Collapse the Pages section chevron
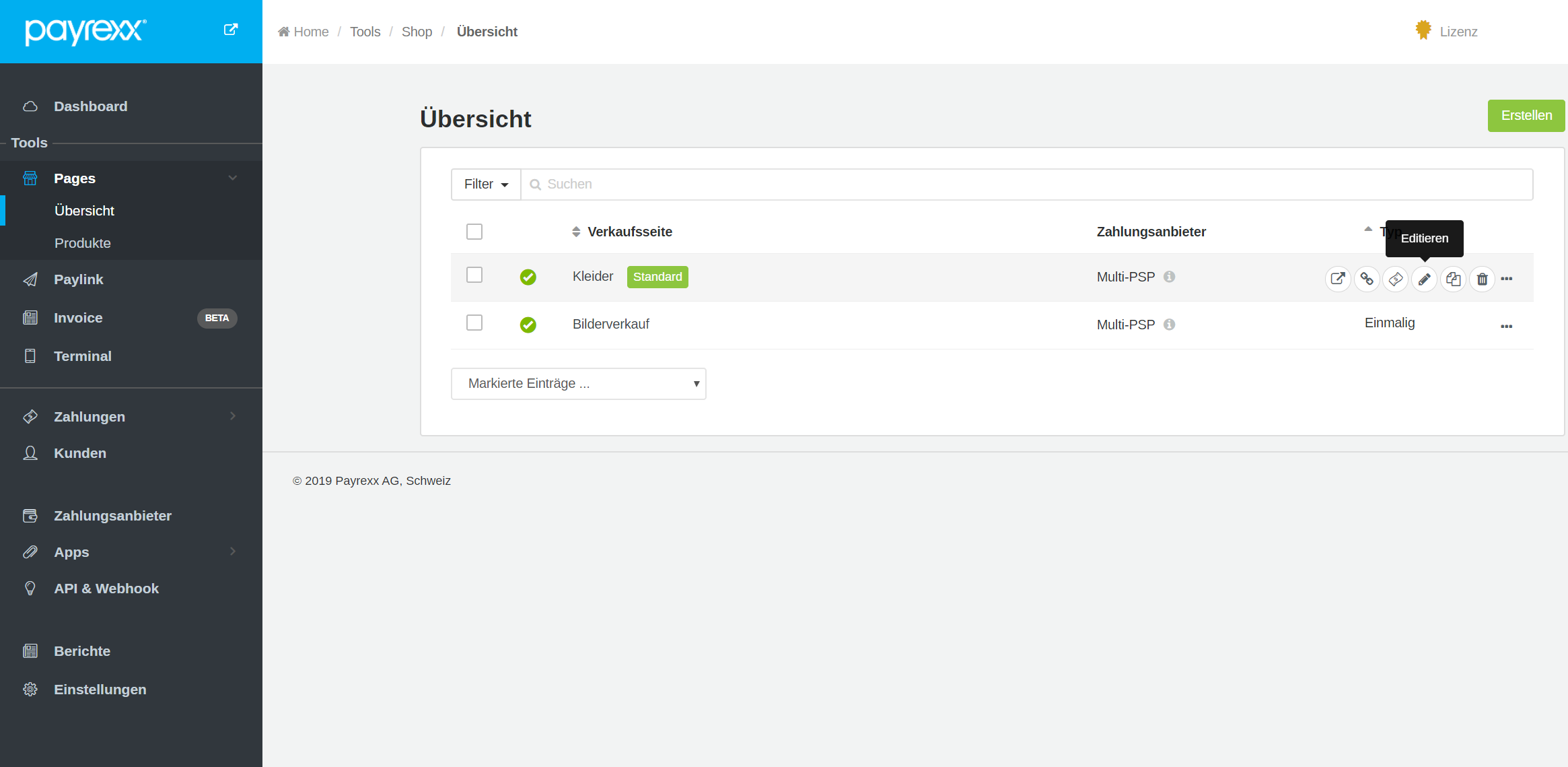The image size is (1568, 767). coord(233,178)
